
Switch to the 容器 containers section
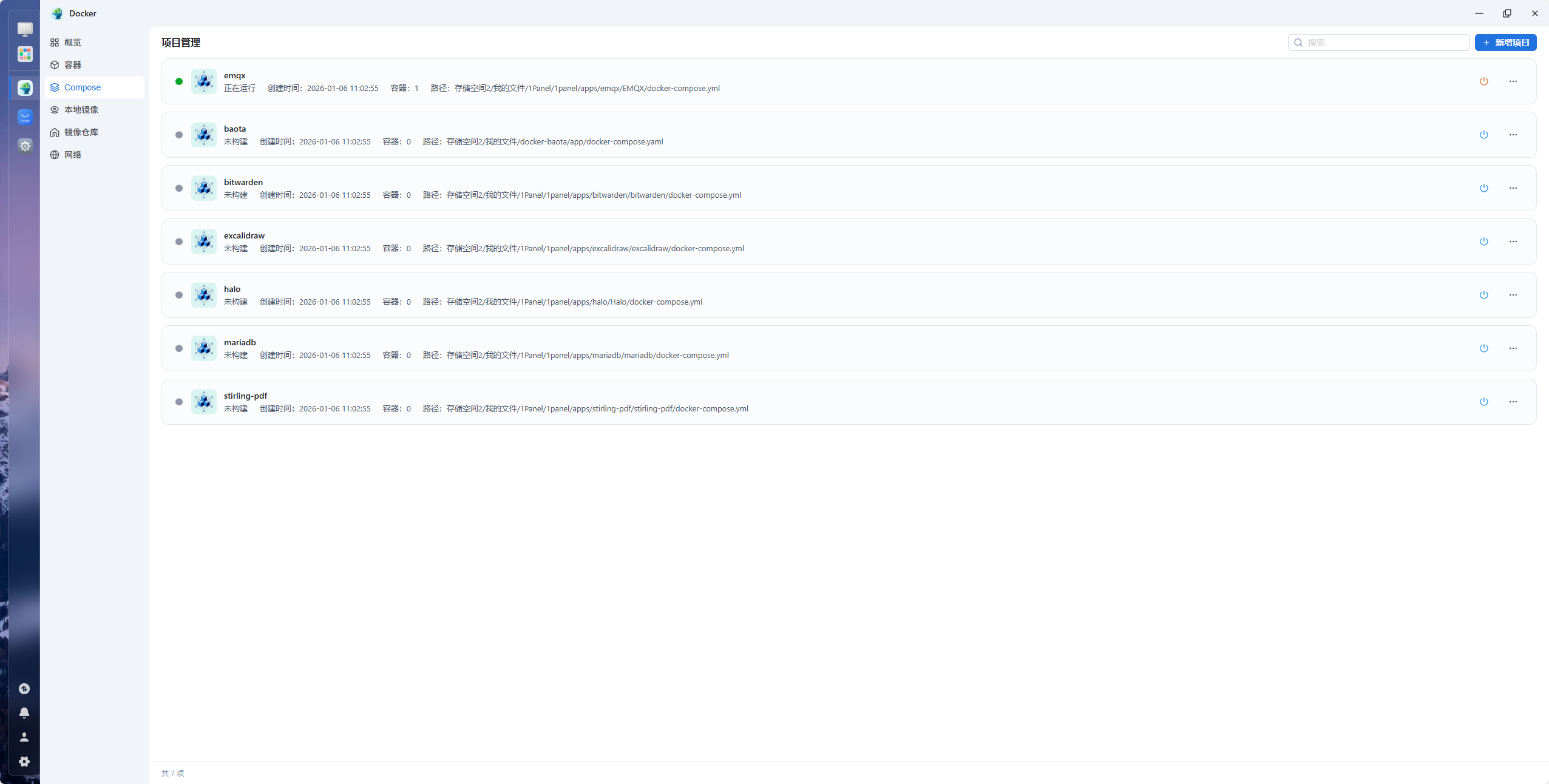click(73, 65)
